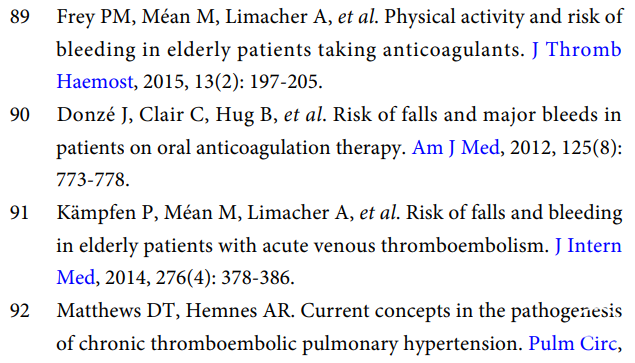Click the citation '2014, 276(4): 378-386'
Viewport: 635px width, 363px height.
pyautogui.click(x=199, y=278)
